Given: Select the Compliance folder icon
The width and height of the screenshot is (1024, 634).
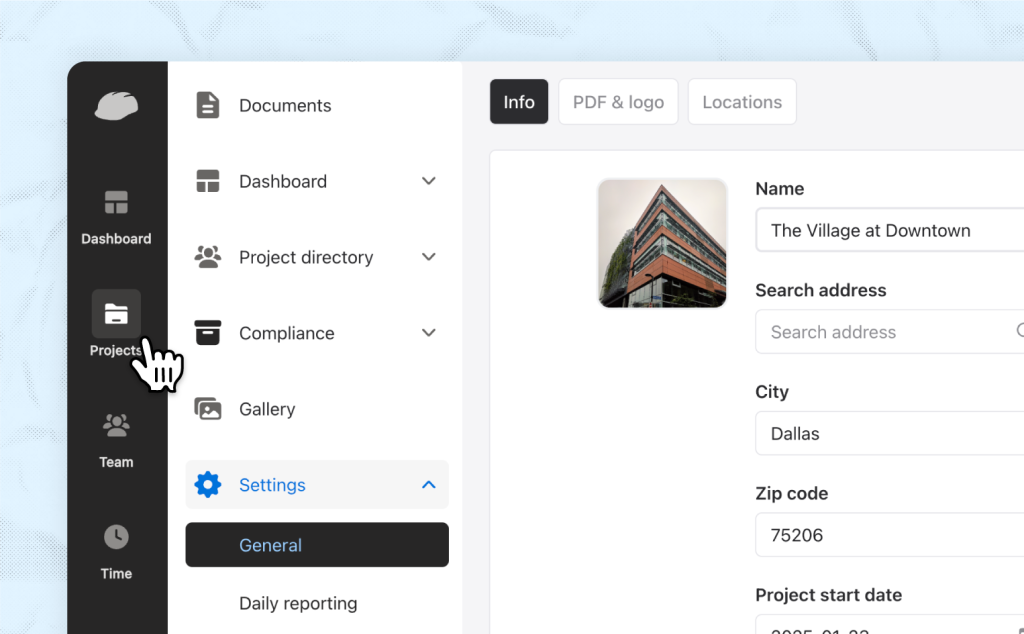Looking at the screenshot, I should (207, 332).
